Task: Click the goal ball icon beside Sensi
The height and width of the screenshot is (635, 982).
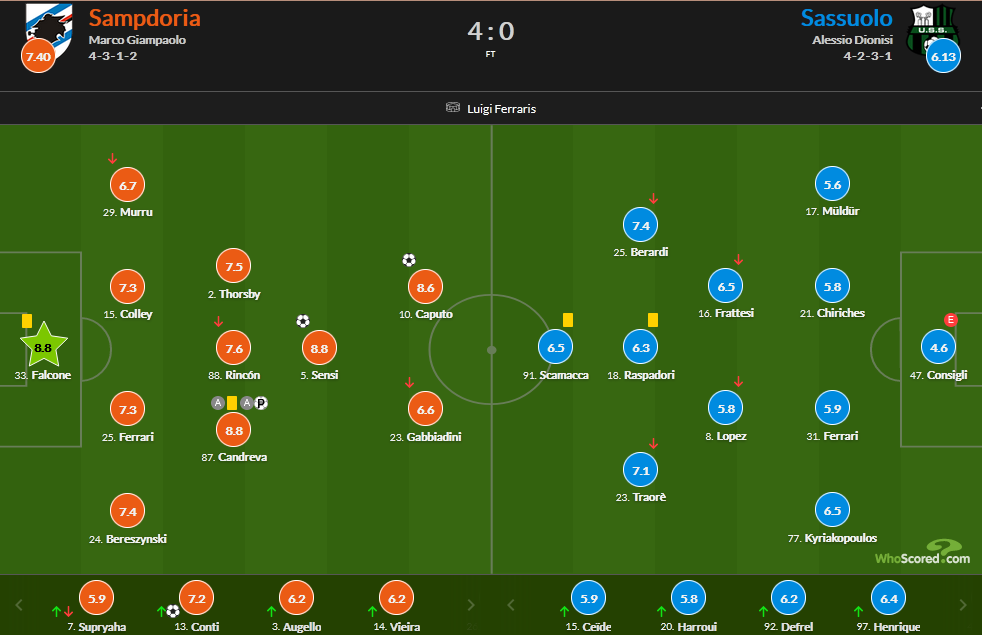Action: coord(303,321)
